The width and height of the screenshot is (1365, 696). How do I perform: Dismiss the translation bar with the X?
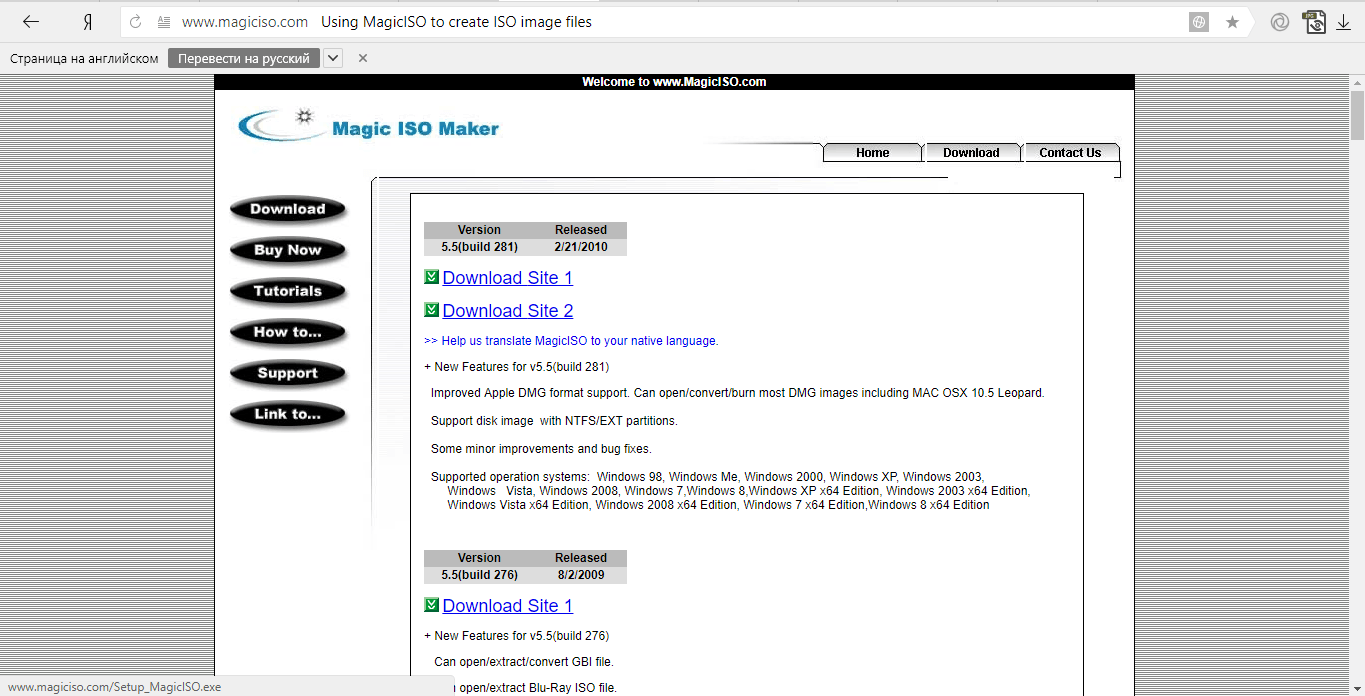coord(363,58)
